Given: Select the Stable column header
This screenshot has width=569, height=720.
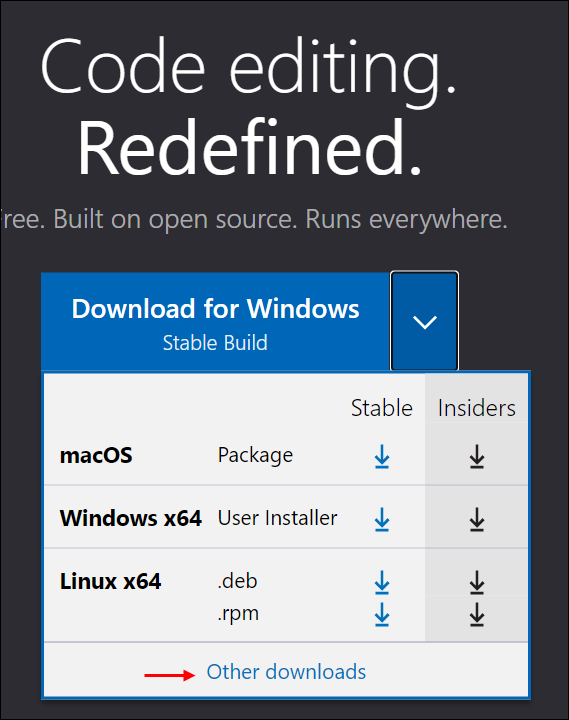Looking at the screenshot, I should 382,408.
